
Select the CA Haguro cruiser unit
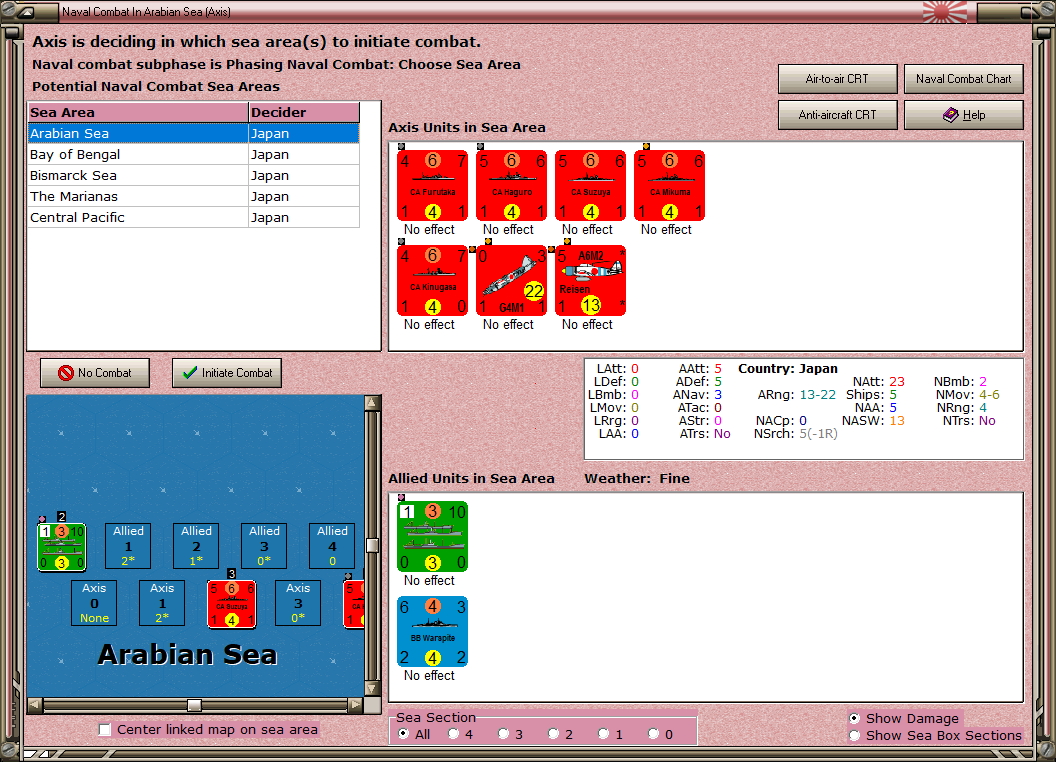(511, 185)
